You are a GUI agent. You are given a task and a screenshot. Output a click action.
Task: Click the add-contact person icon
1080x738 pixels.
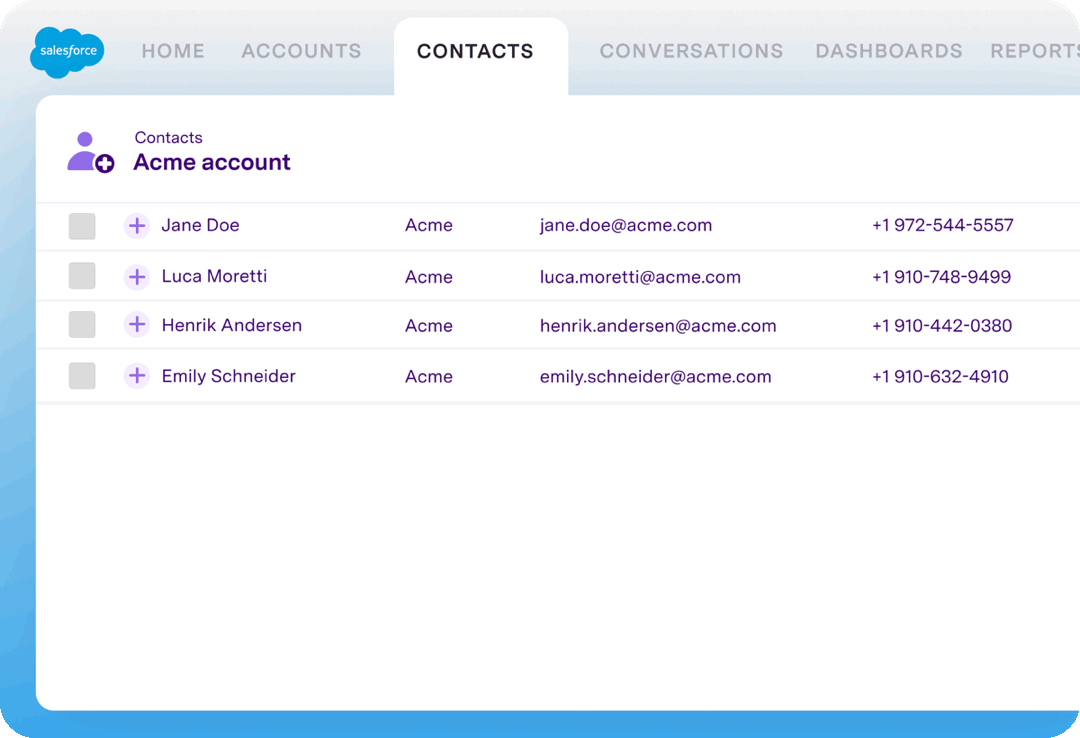(90, 150)
